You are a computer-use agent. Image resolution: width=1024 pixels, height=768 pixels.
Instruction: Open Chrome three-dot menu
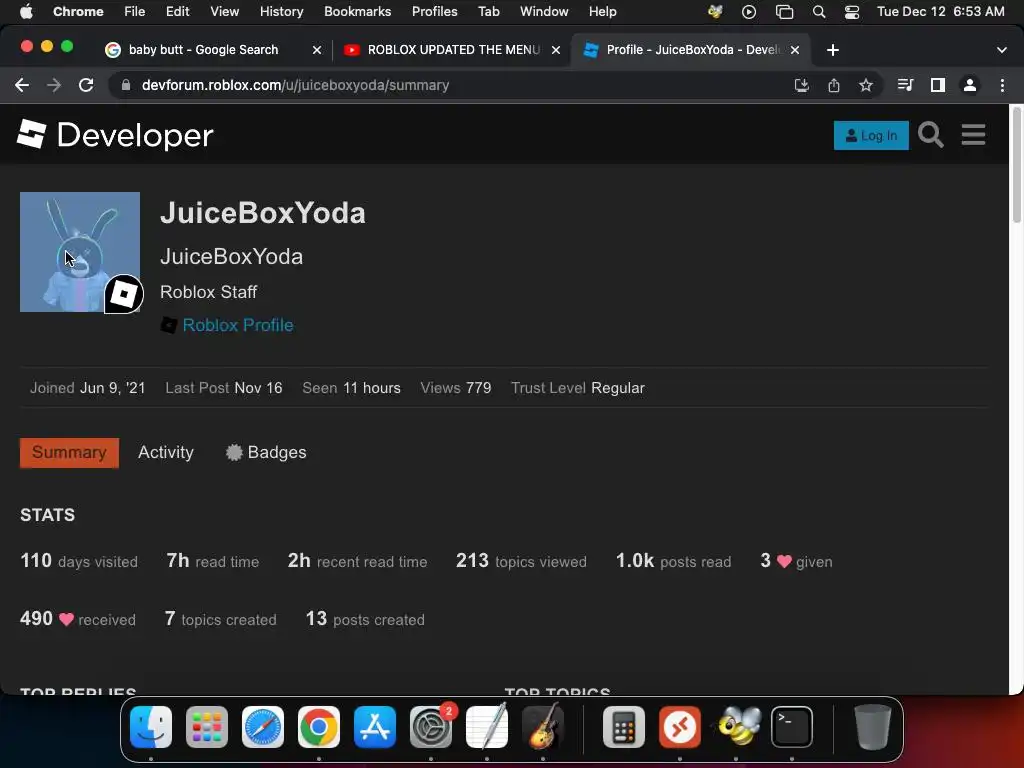click(x=1002, y=85)
